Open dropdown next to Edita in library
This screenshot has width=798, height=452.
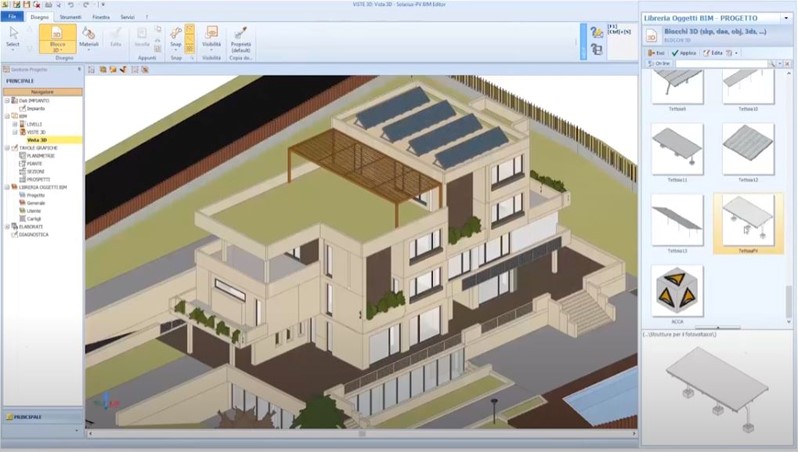pos(736,53)
